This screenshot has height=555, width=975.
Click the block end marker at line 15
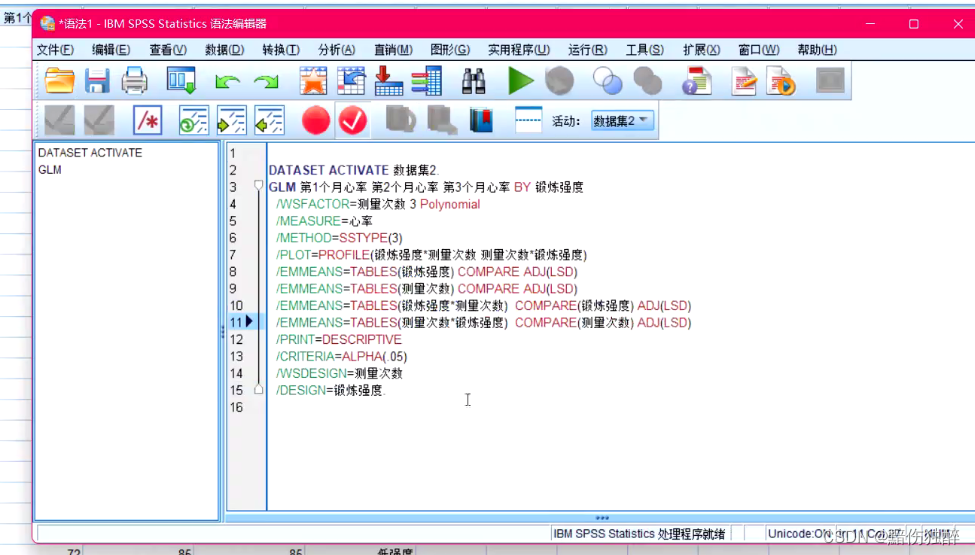pos(259,390)
